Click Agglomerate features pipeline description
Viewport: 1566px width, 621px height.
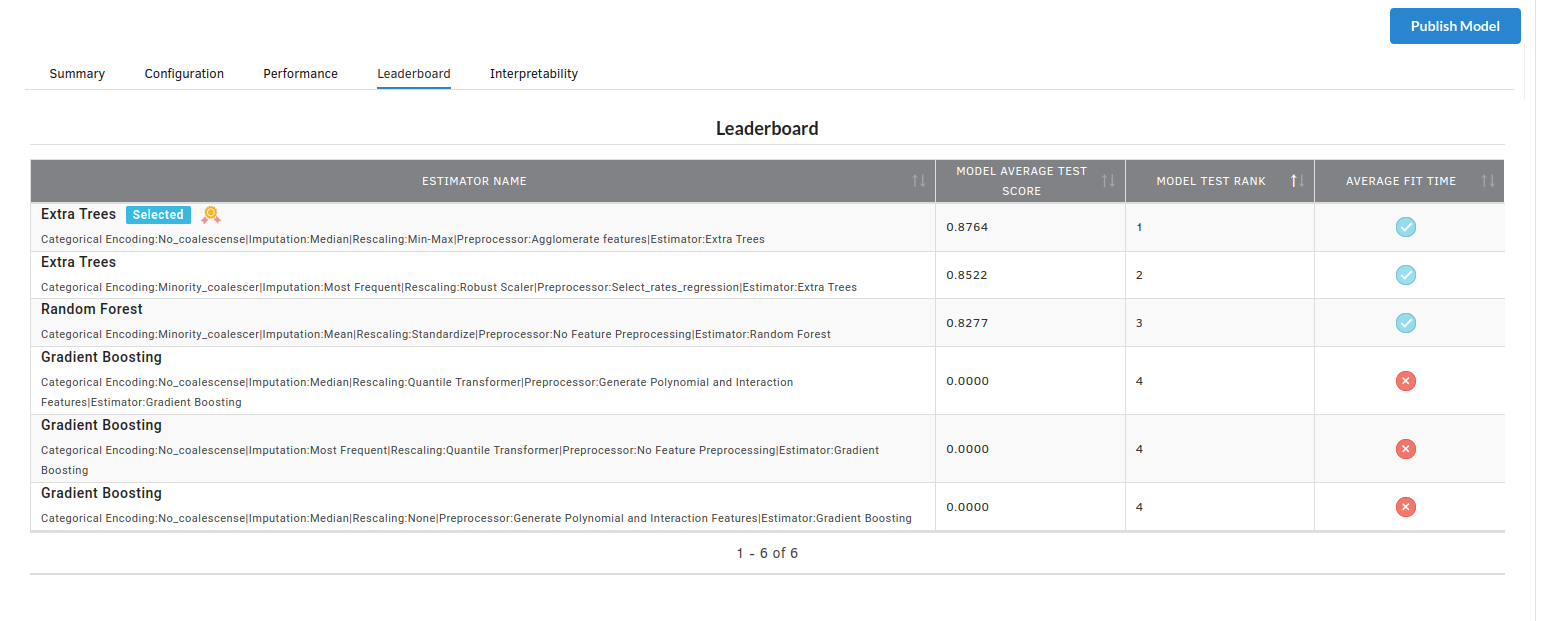(x=403, y=239)
